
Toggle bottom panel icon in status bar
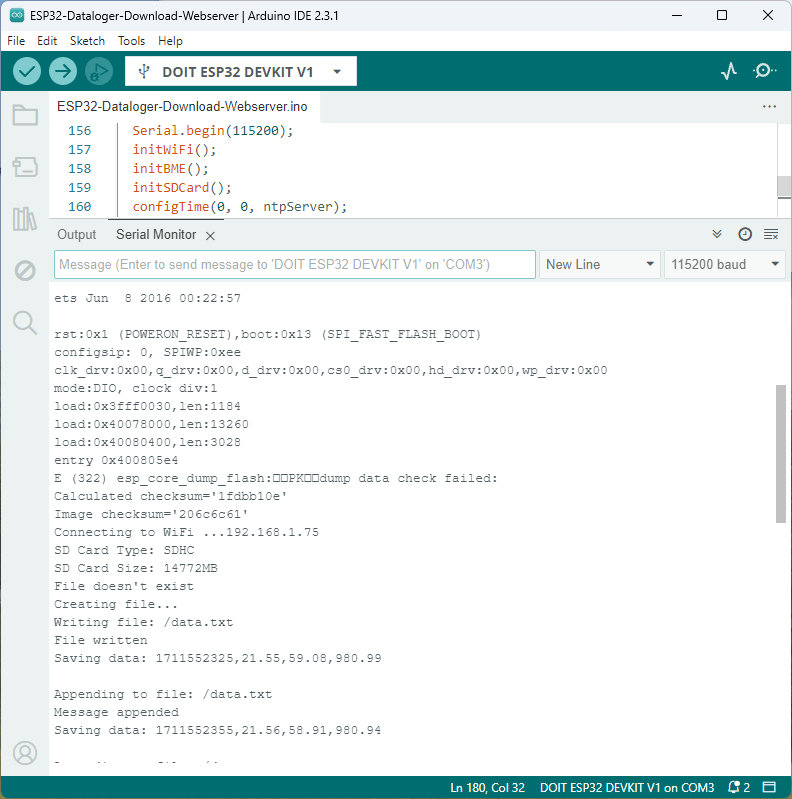pos(769,787)
